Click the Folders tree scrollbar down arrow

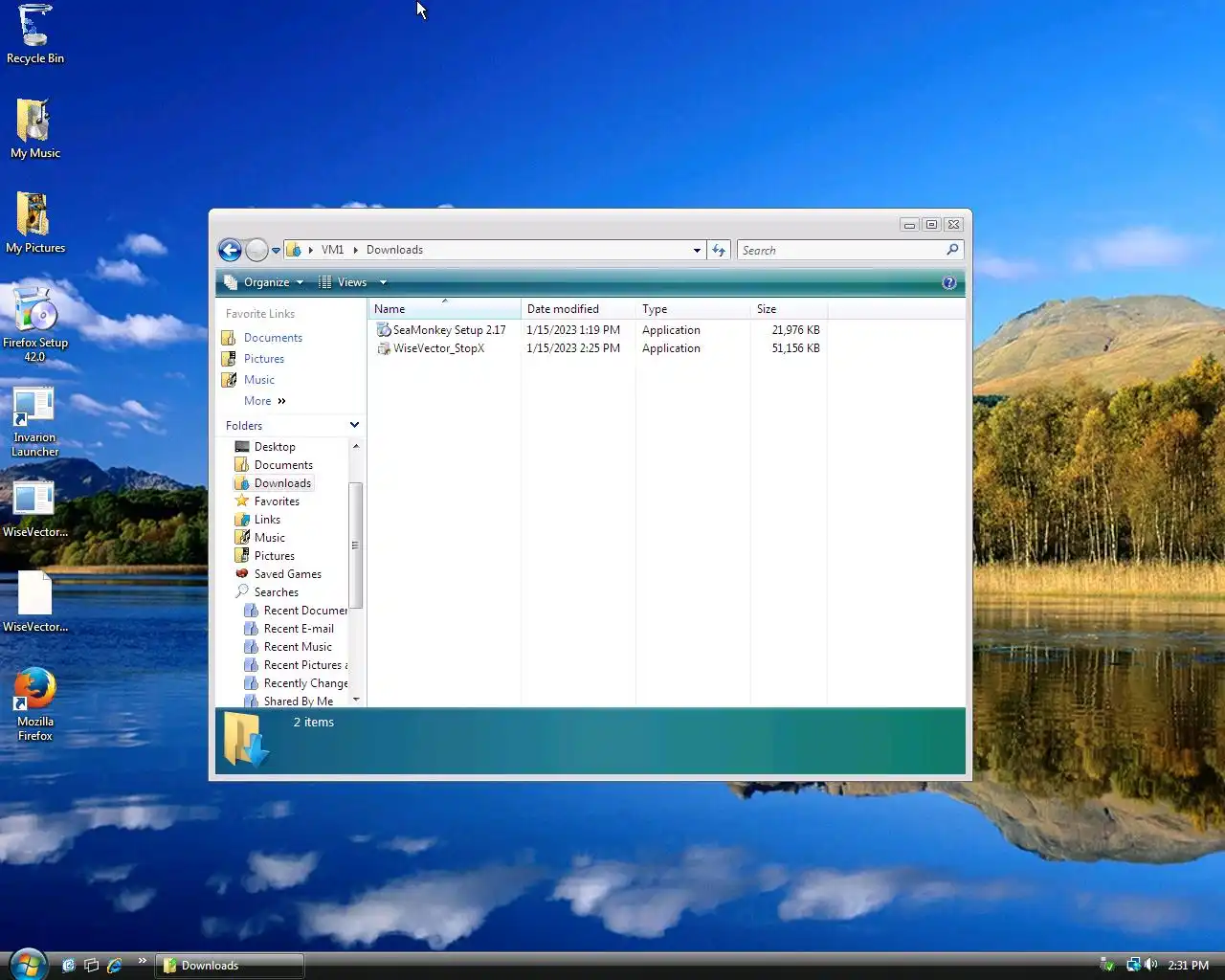(356, 700)
